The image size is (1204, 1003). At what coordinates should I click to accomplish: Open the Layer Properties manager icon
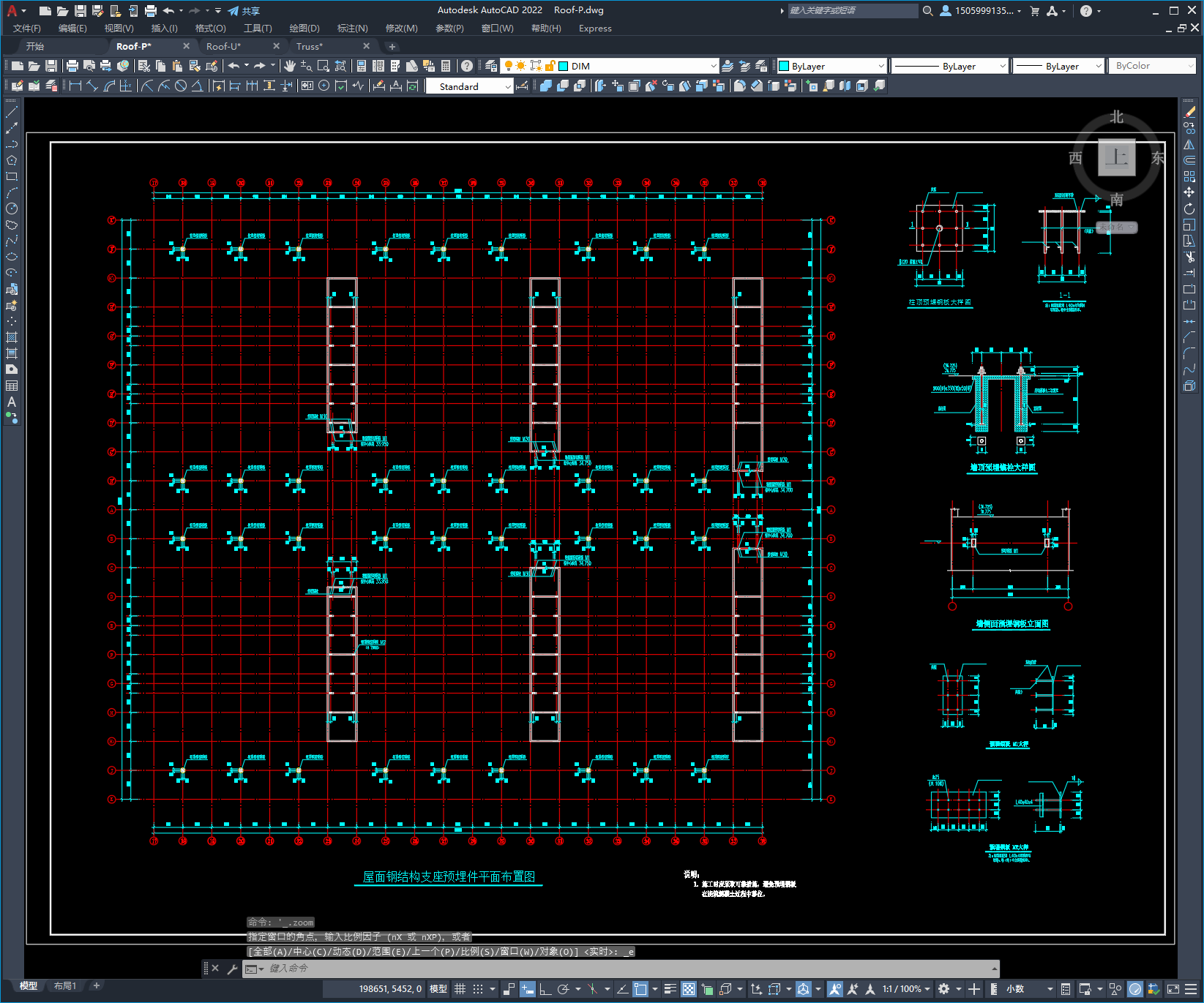(491, 66)
